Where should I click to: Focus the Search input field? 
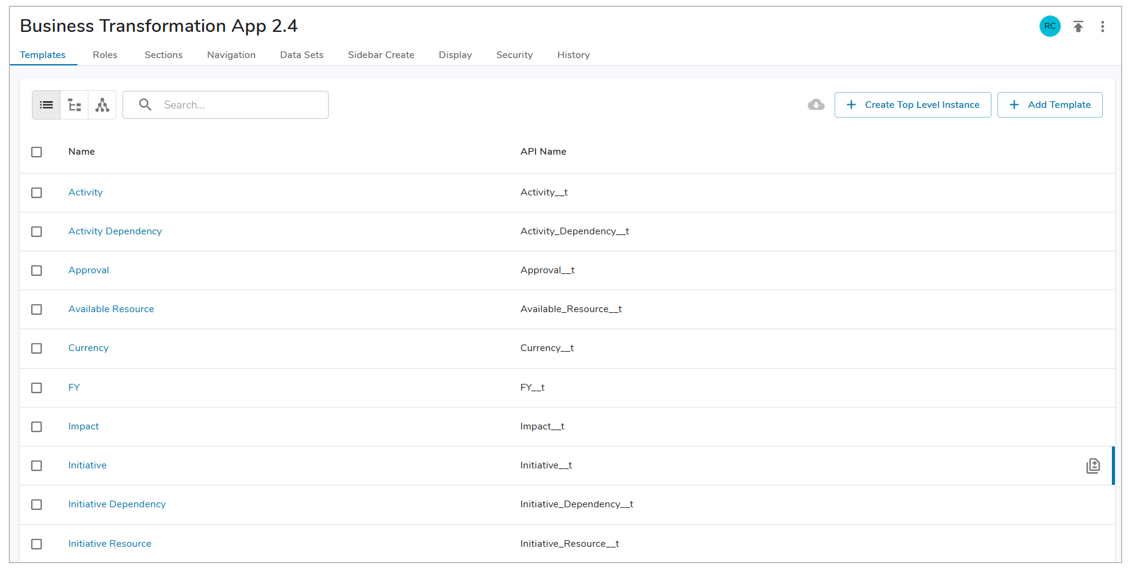(240, 105)
